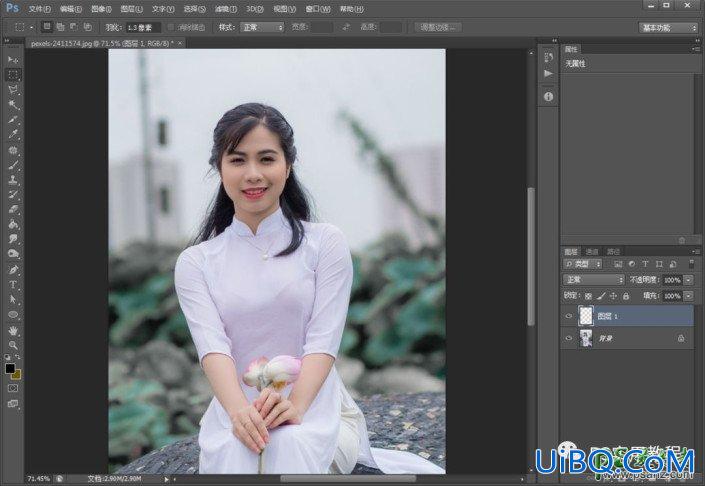This screenshot has width=705, height=486.
Task: Click Add to Selection mode icon
Action: (x=60, y=27)
